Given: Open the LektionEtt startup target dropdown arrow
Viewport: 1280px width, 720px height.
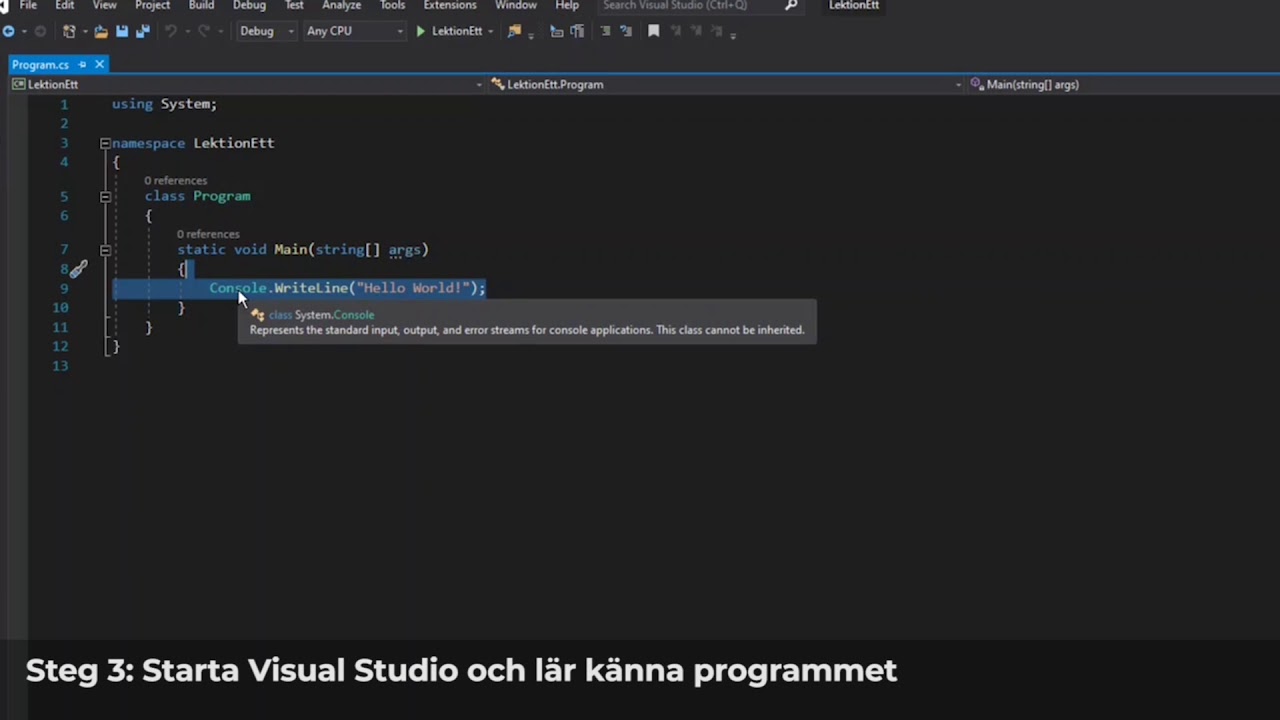Looking at the screenshot, I should pyautogui.click(x=490, y=31).
